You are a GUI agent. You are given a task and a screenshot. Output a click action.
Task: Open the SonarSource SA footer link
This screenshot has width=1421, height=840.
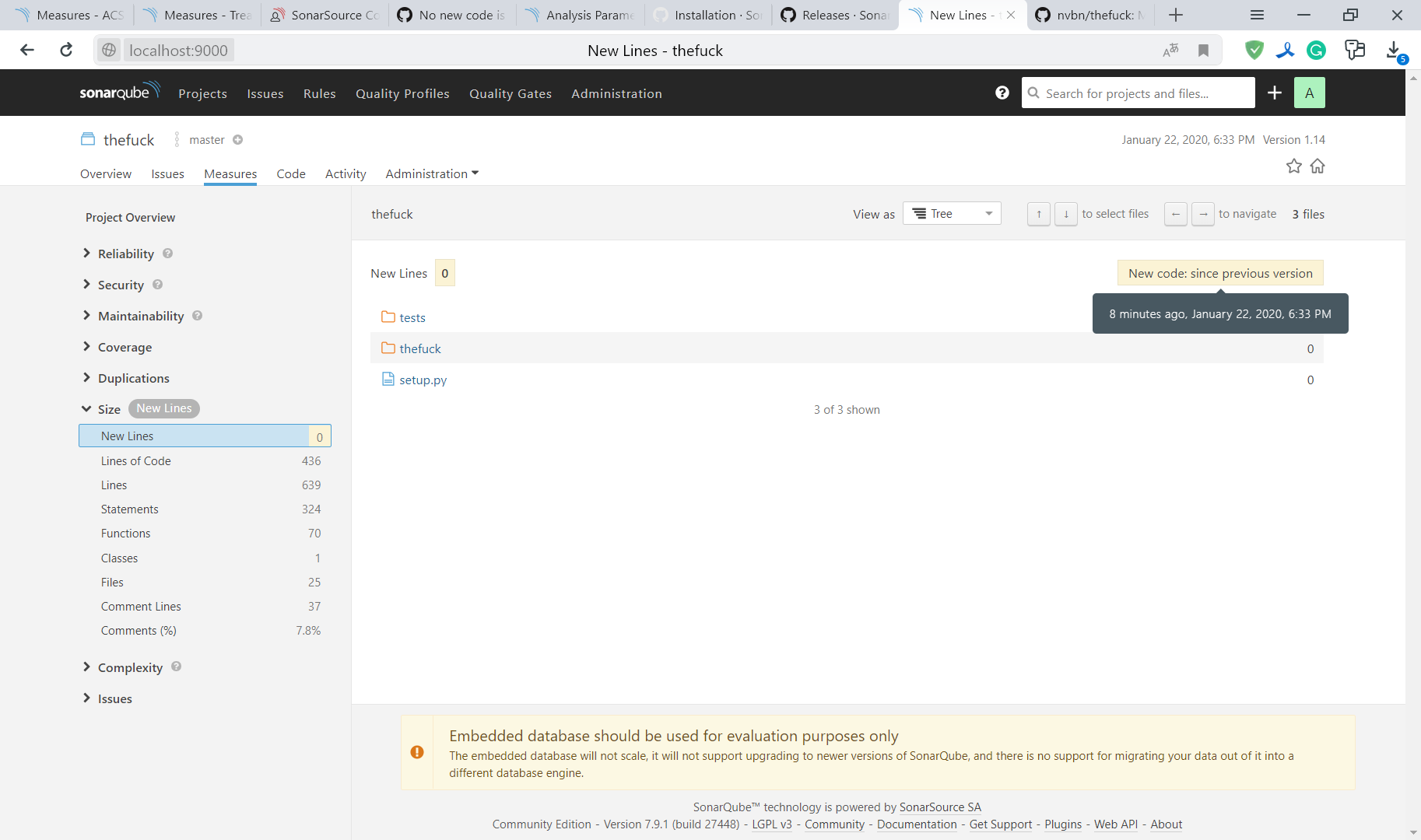pyautogui.click(x=940, y=807)
